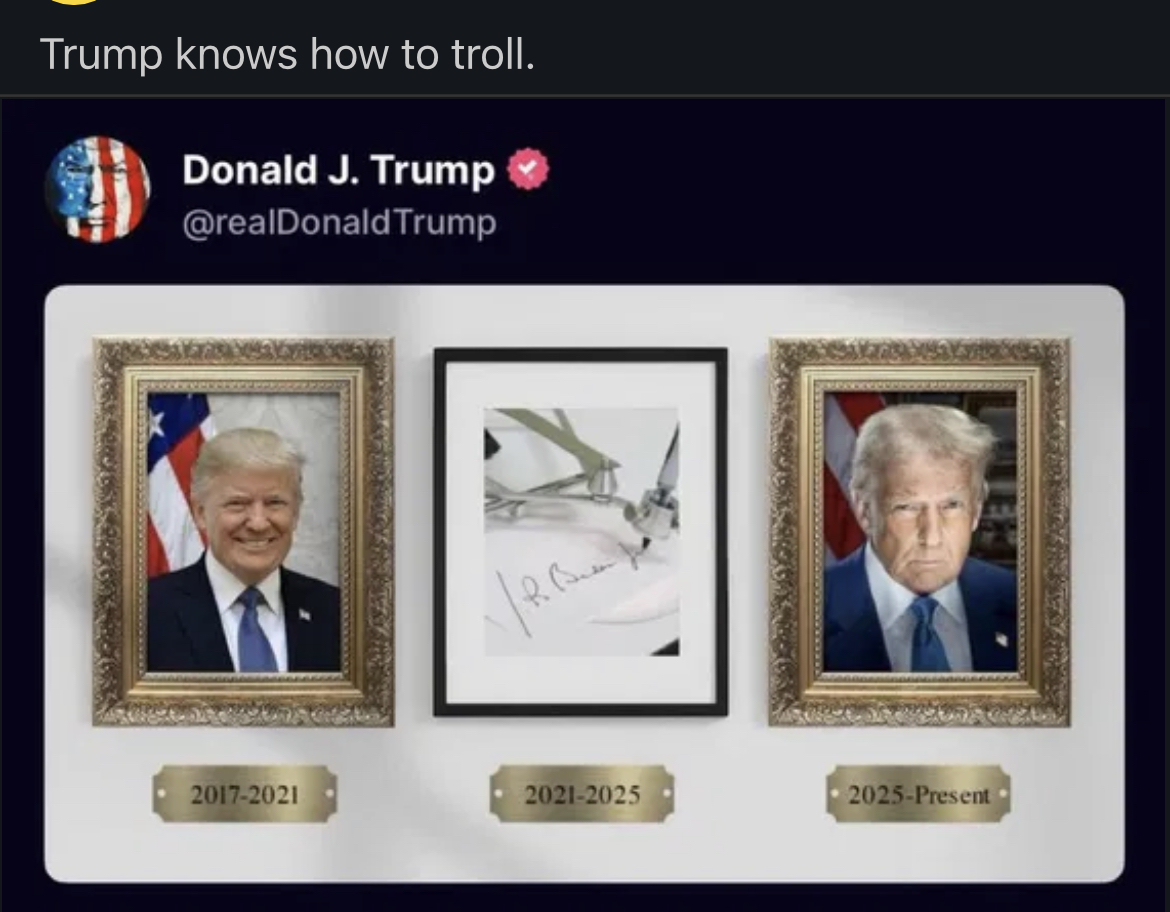Open the portrait above the "2025-Present" plaque

point(919,532)
